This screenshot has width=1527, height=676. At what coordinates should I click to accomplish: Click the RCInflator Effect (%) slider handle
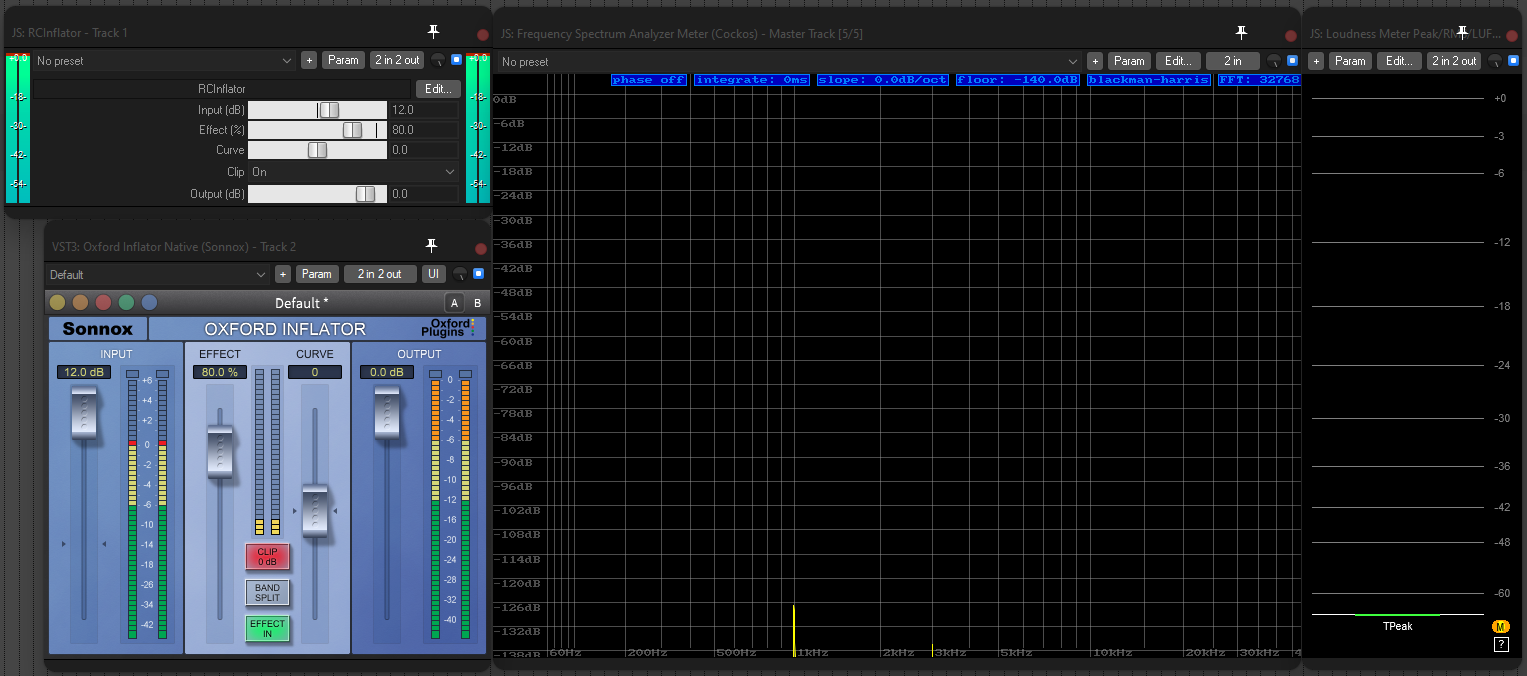pyautogui.click(x=352, y=130)
